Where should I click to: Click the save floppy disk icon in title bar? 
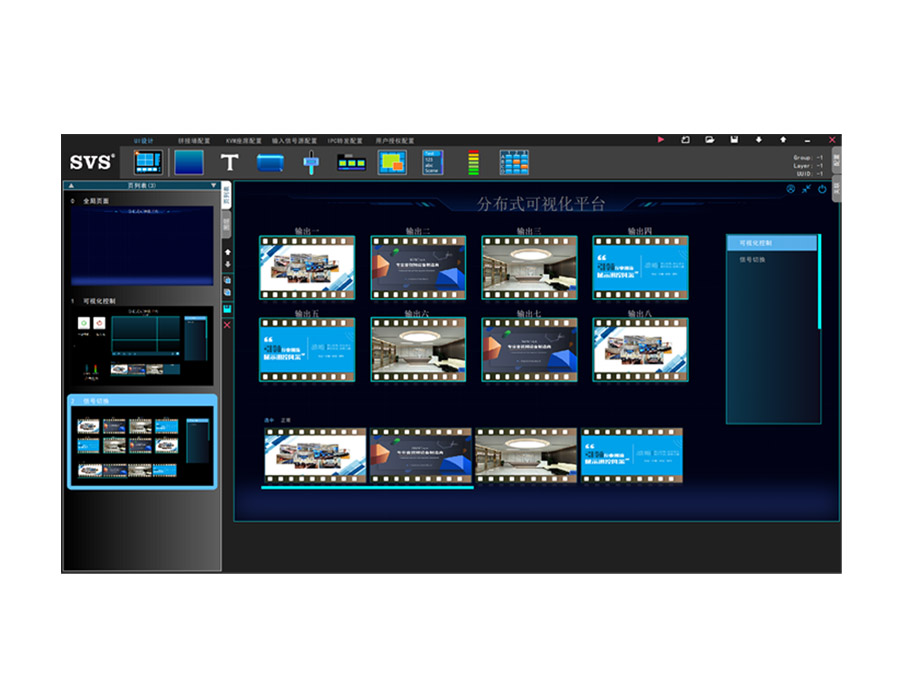pyautogui.click(x=734, y=140)
